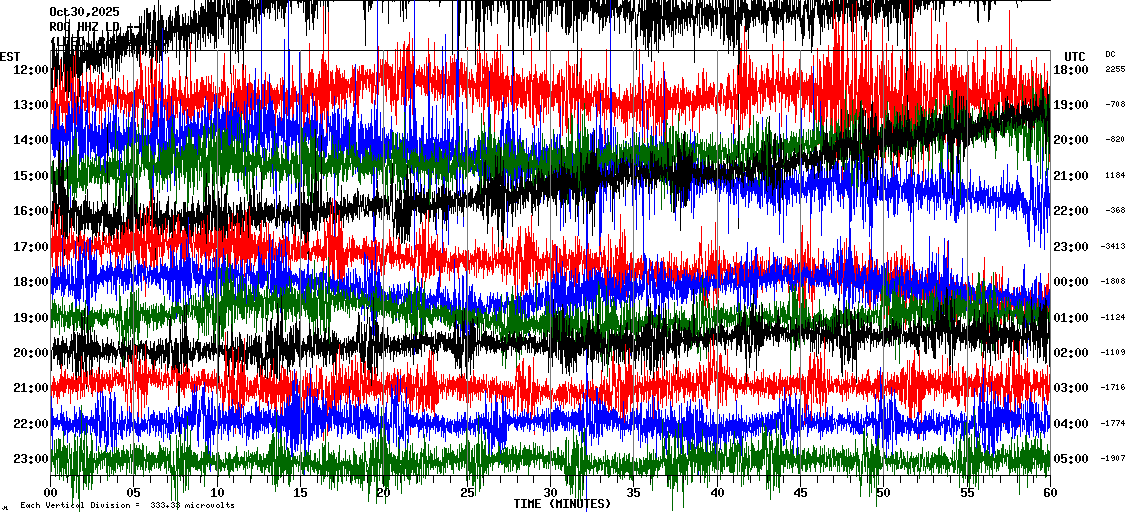Click the UTC-side "18:00" time label
1130x519 pixels.
pyautogui.click(x=1071, y=69)
